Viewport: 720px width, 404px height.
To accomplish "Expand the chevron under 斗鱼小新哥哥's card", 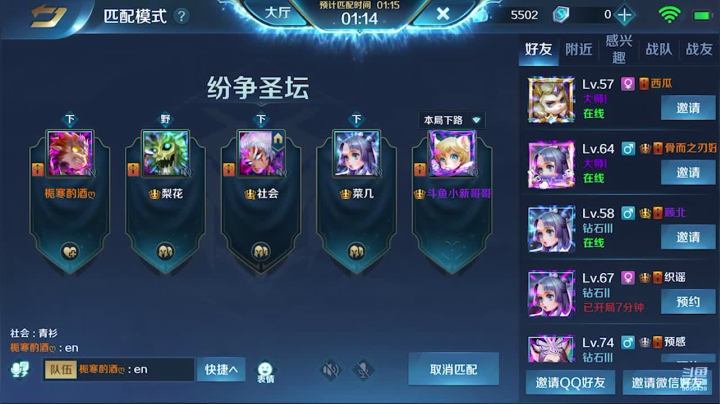I will (452, 248).
